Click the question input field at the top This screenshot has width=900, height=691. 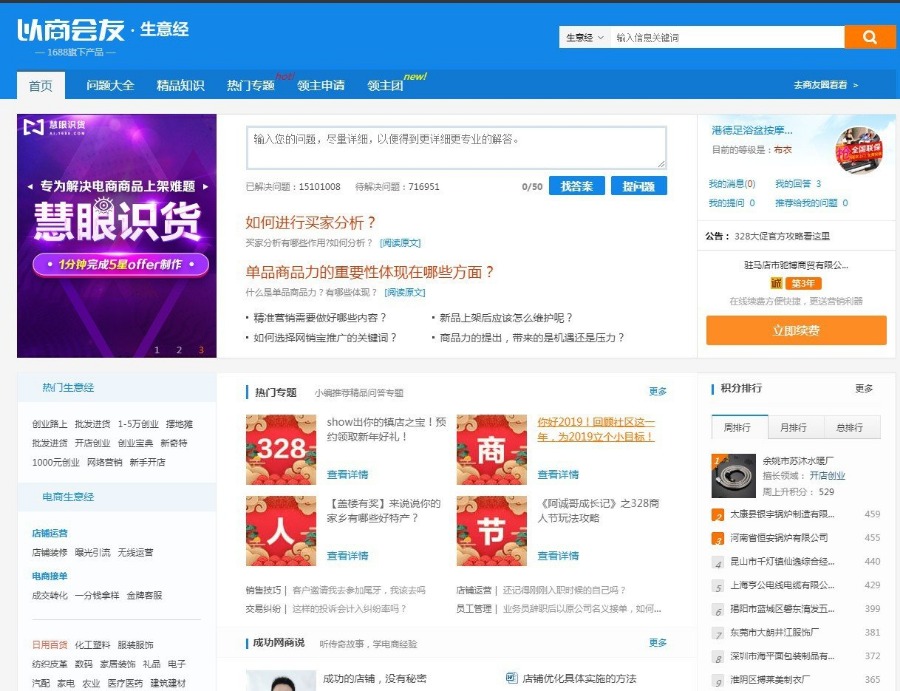coord(455,147)
